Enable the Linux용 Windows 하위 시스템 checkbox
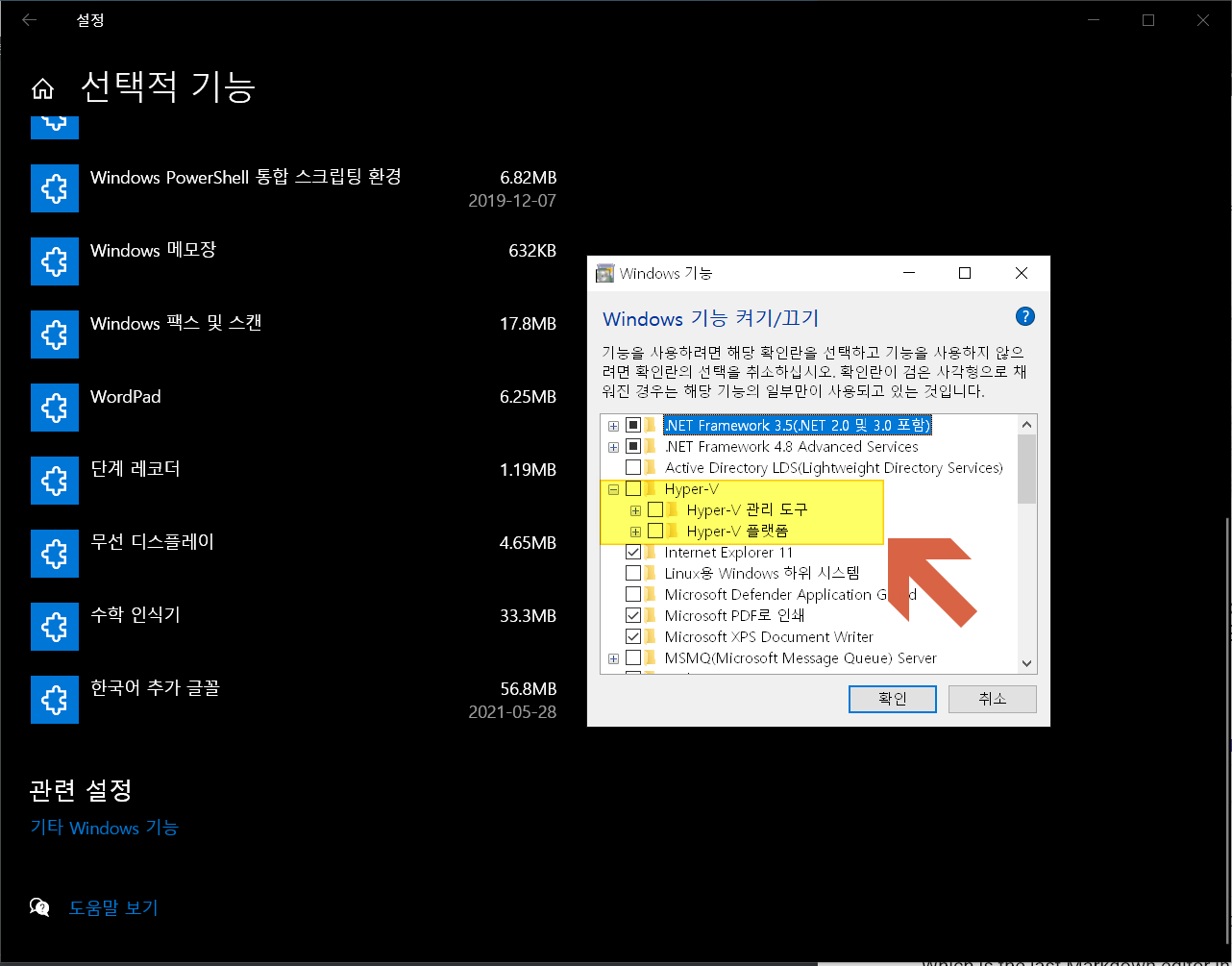Image resolution: width=1232 pixels, height=966 pixels. 633,573
